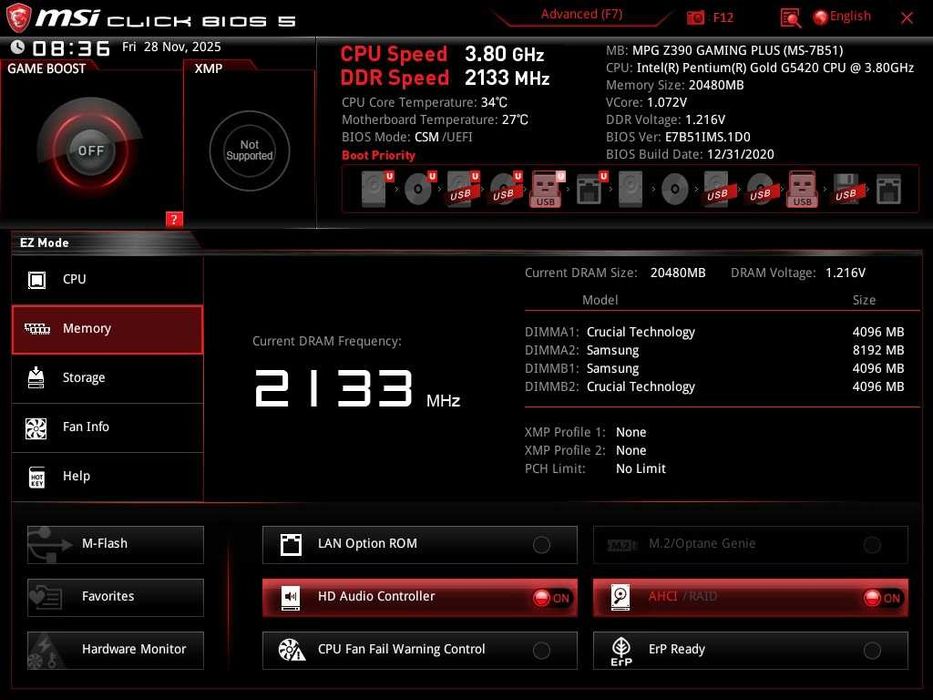Select the first UEFI hard disk boot device
This screenshot has width=933, height=700.
coord(377,189)
